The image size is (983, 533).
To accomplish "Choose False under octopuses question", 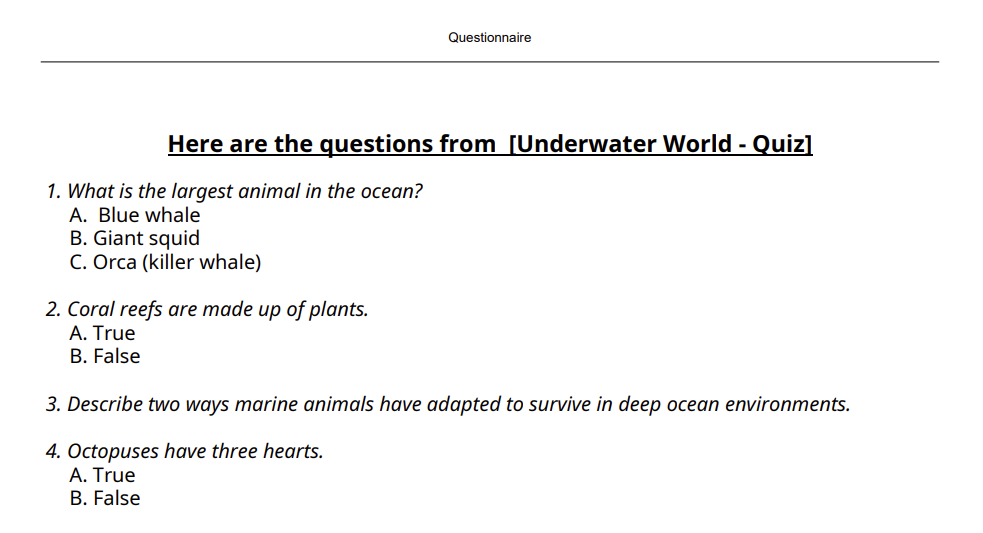I will [x=105, y=498].
